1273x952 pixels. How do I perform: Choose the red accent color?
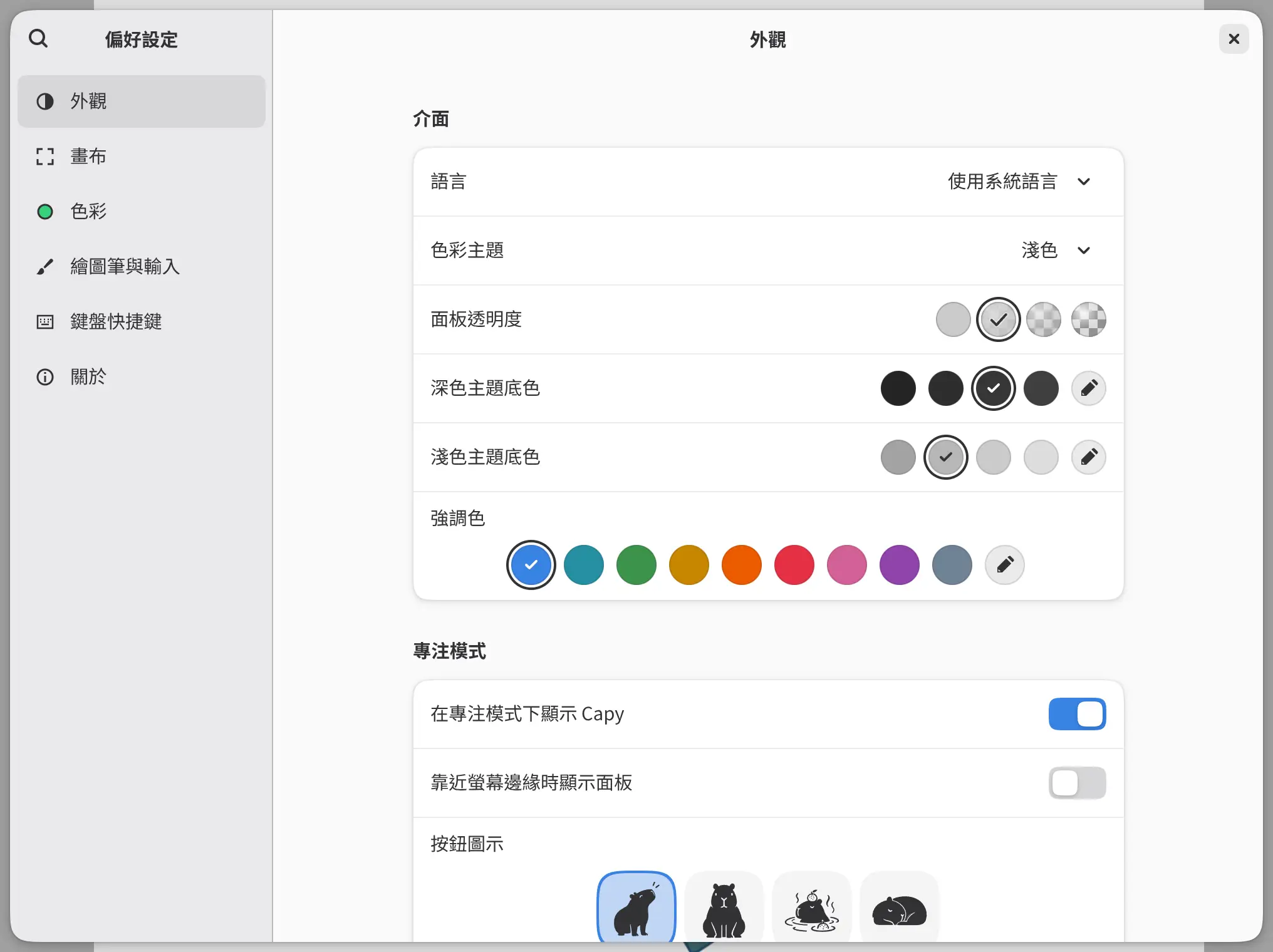[x=794, y=565]
